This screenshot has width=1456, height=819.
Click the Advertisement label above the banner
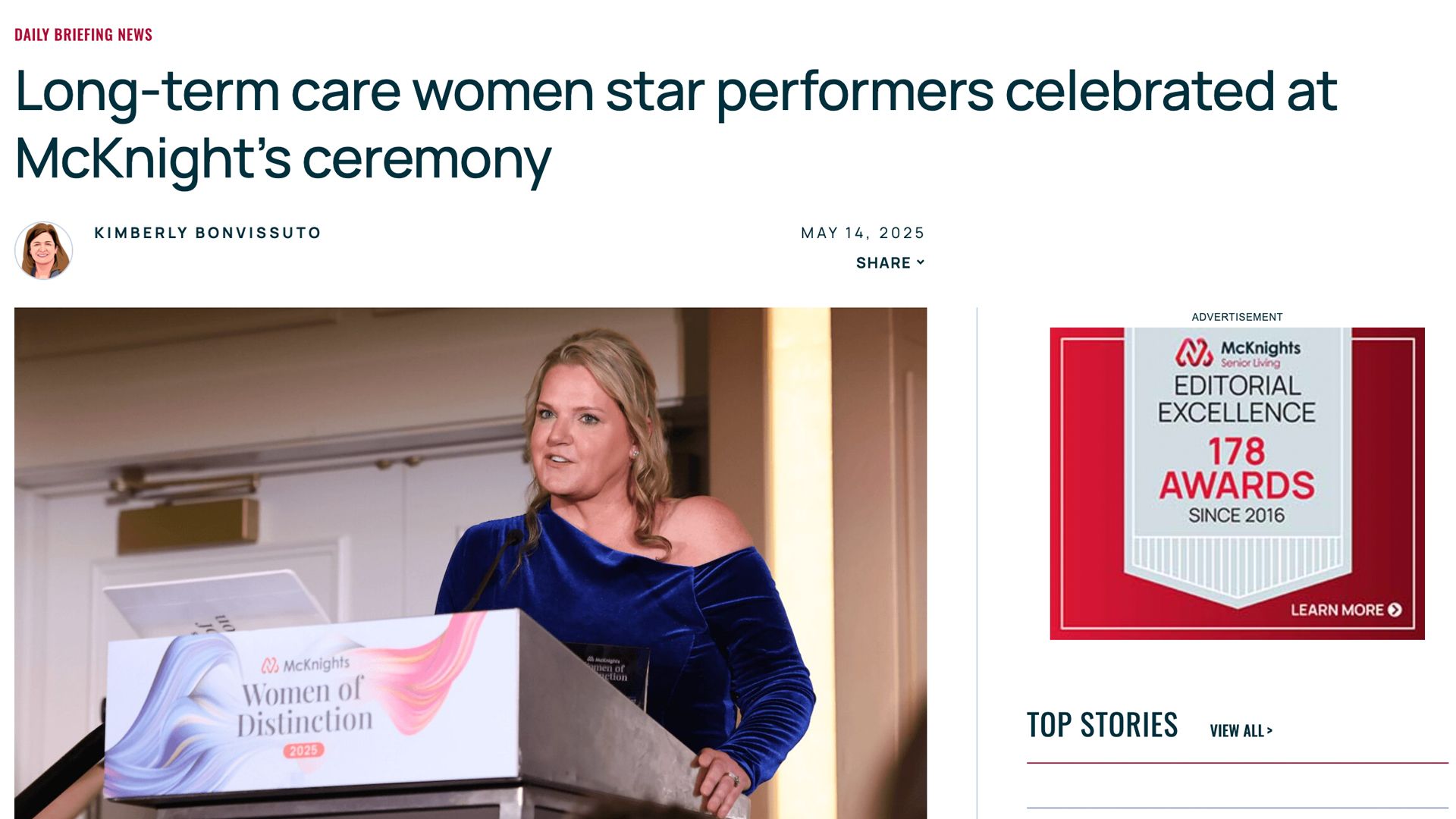pos(1237,317)
